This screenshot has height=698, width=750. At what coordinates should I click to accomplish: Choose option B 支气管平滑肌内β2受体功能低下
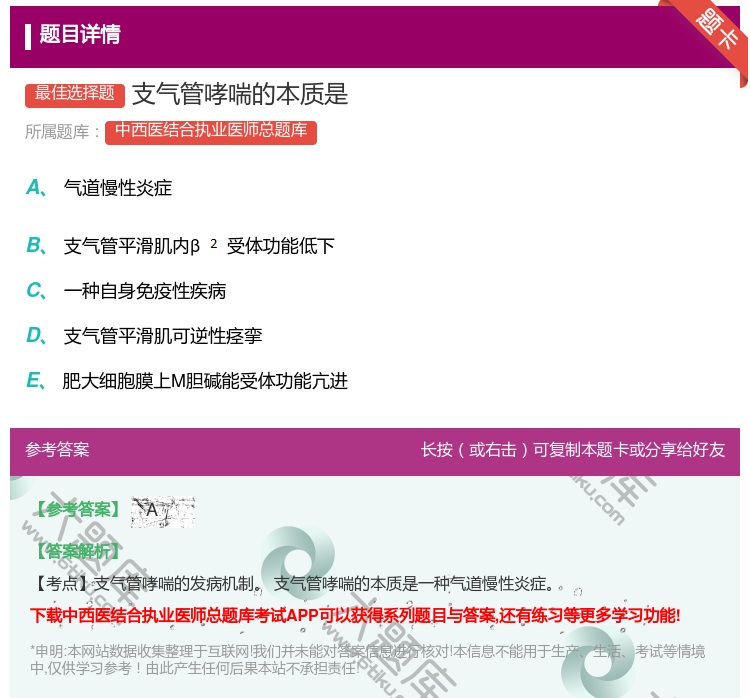[198, 246]
